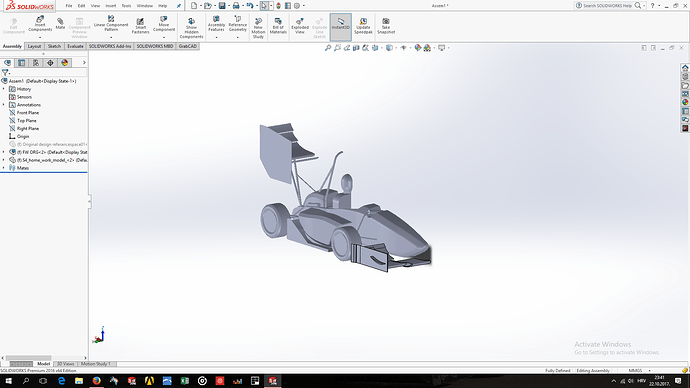Viewport: 690px width, 388px height.
Task: Click the Rebuild traffic light icon
Action: (x=279, y=6)
